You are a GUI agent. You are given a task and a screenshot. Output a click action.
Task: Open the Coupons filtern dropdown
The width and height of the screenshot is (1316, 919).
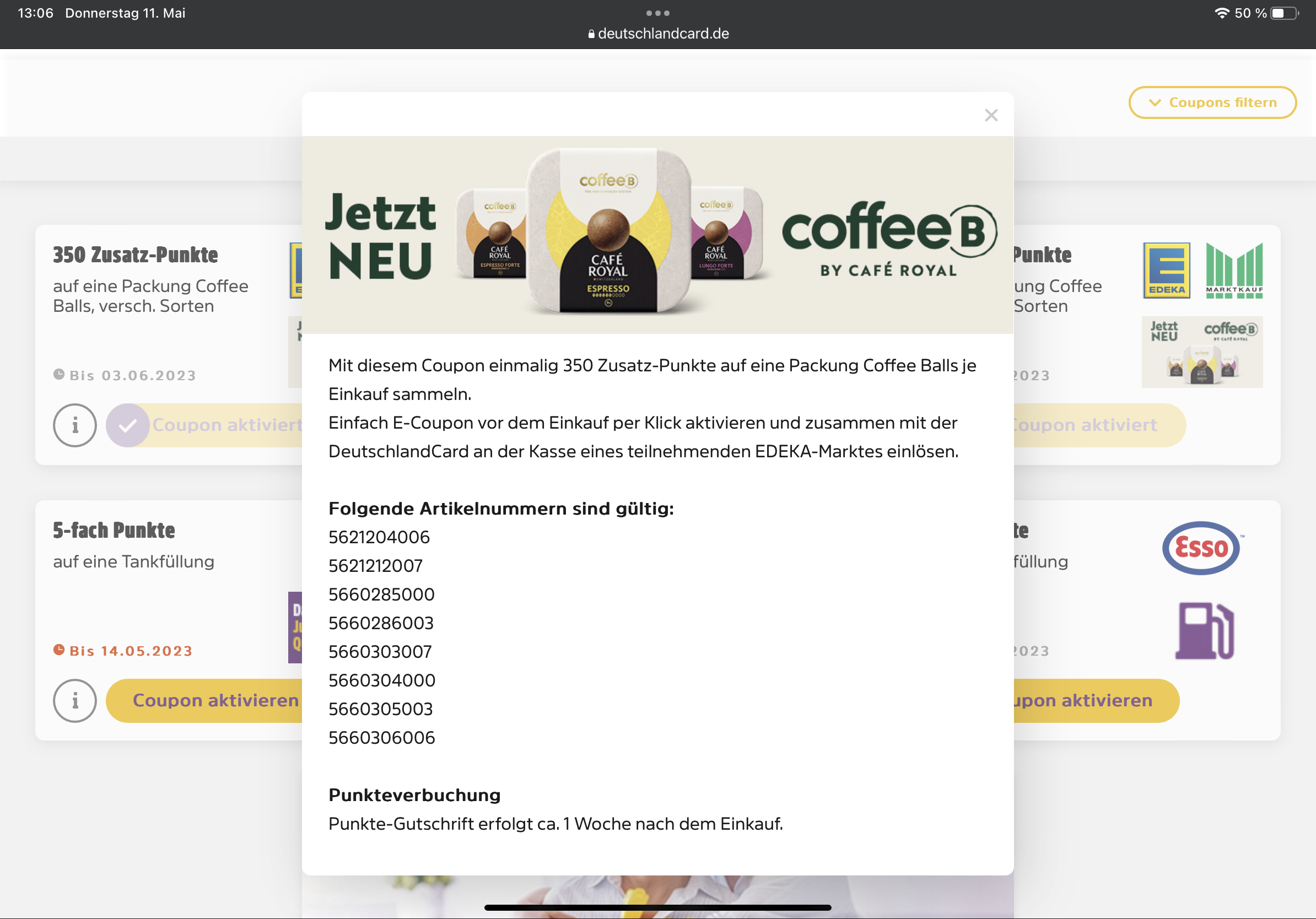pos(1212,102)
